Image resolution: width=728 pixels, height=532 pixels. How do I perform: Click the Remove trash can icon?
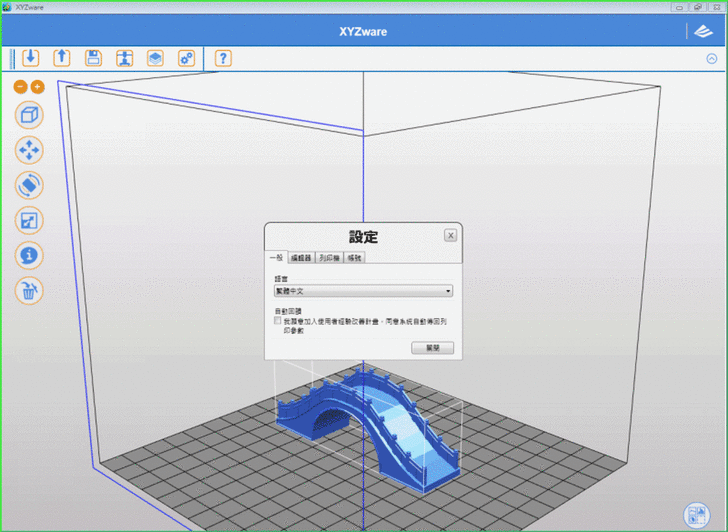pyautogui.click(x=30, y=291)
